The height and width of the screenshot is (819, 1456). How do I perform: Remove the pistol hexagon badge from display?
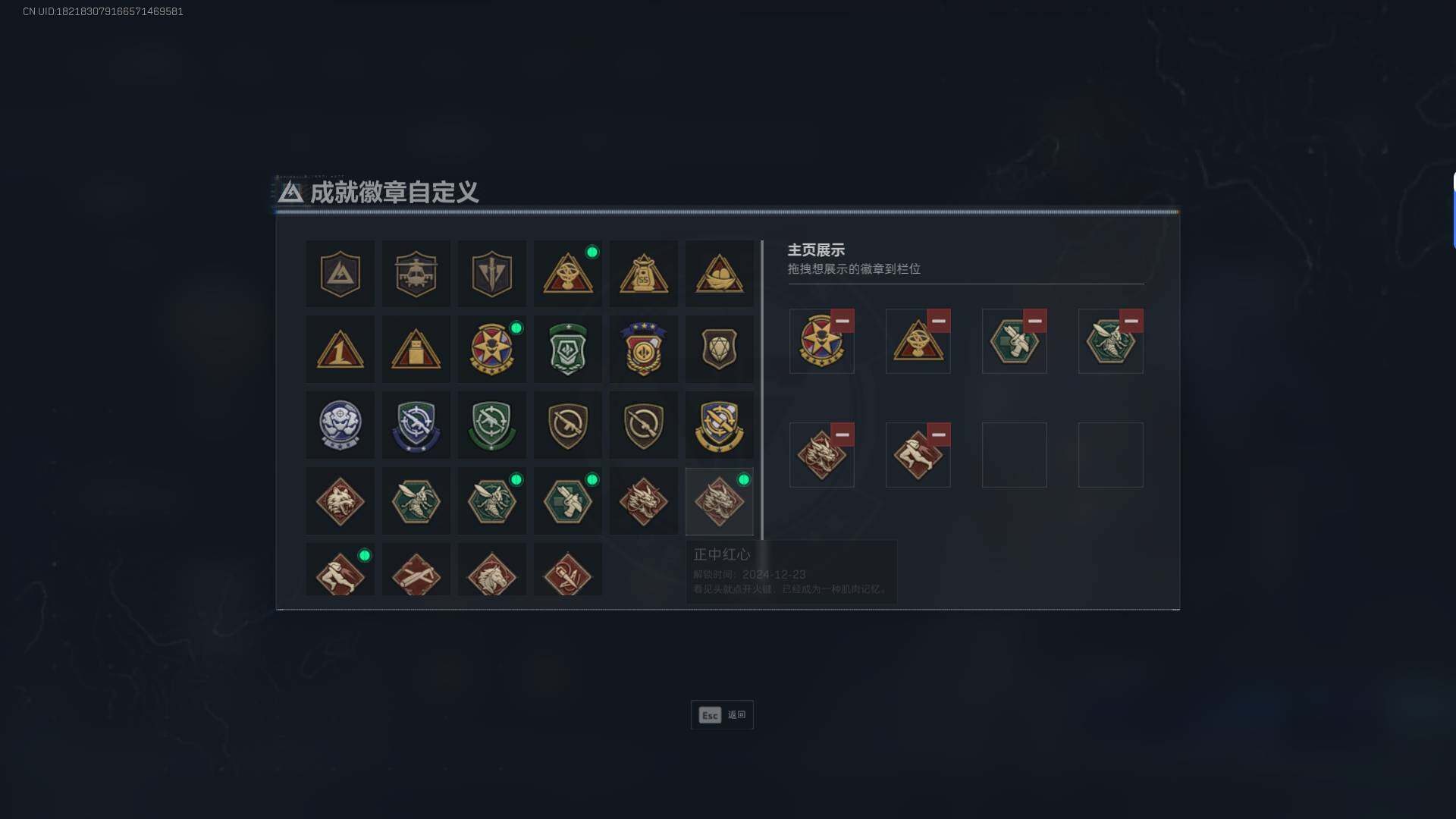click(x=1034, y=321)
